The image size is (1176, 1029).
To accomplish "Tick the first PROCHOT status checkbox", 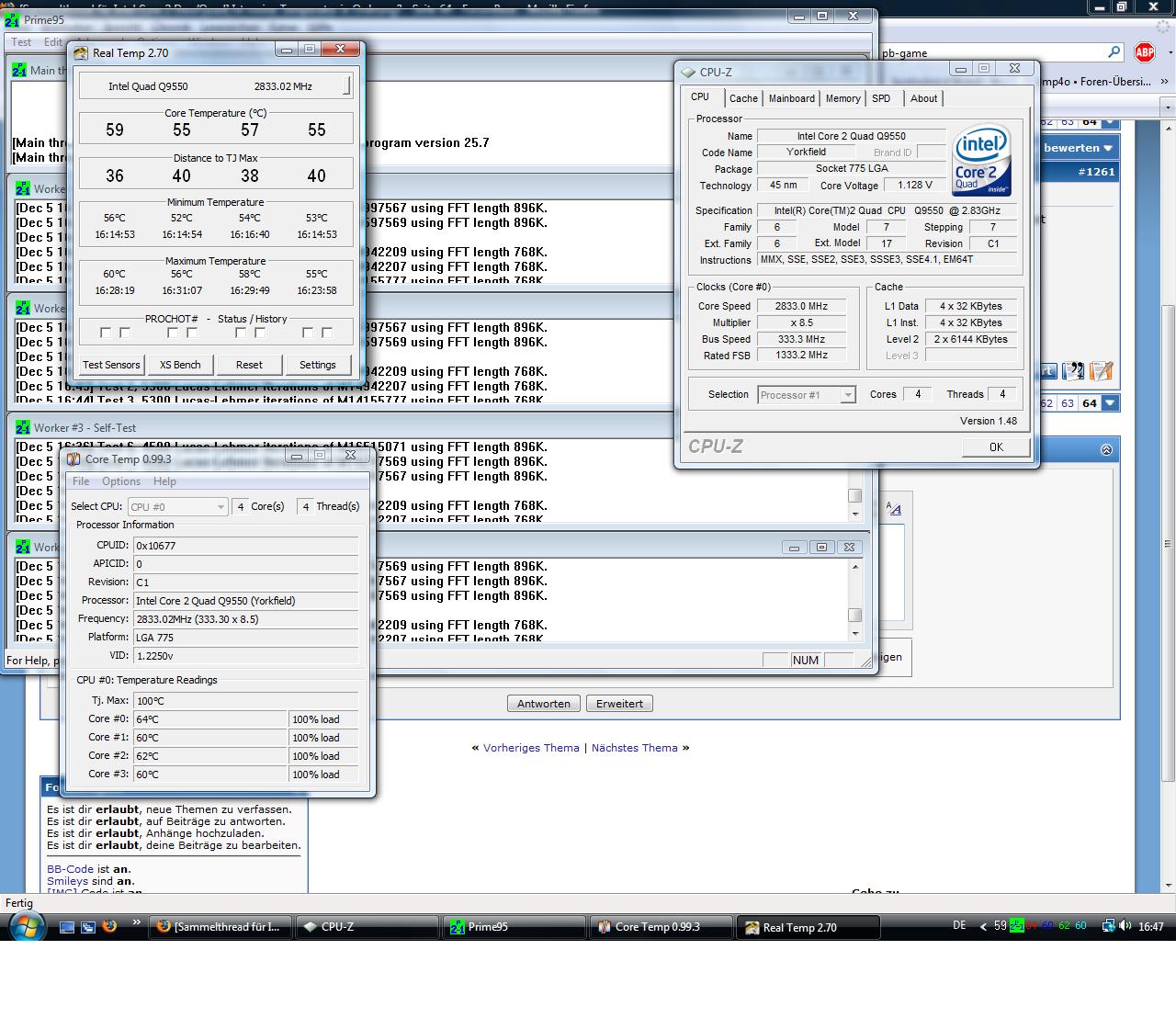I will (x=105, y=333).
